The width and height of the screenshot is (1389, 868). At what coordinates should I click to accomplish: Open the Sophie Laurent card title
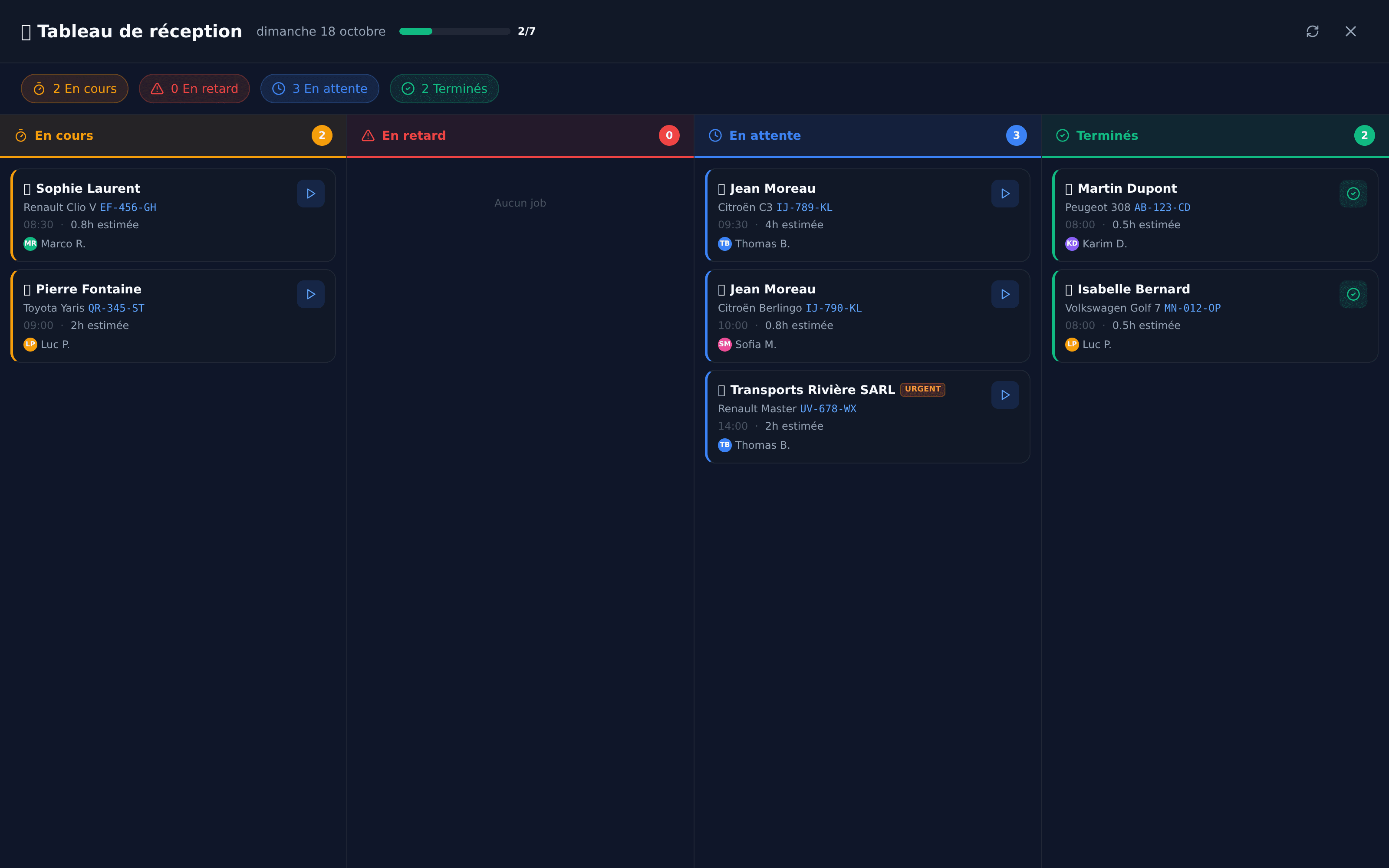[82, 188]
